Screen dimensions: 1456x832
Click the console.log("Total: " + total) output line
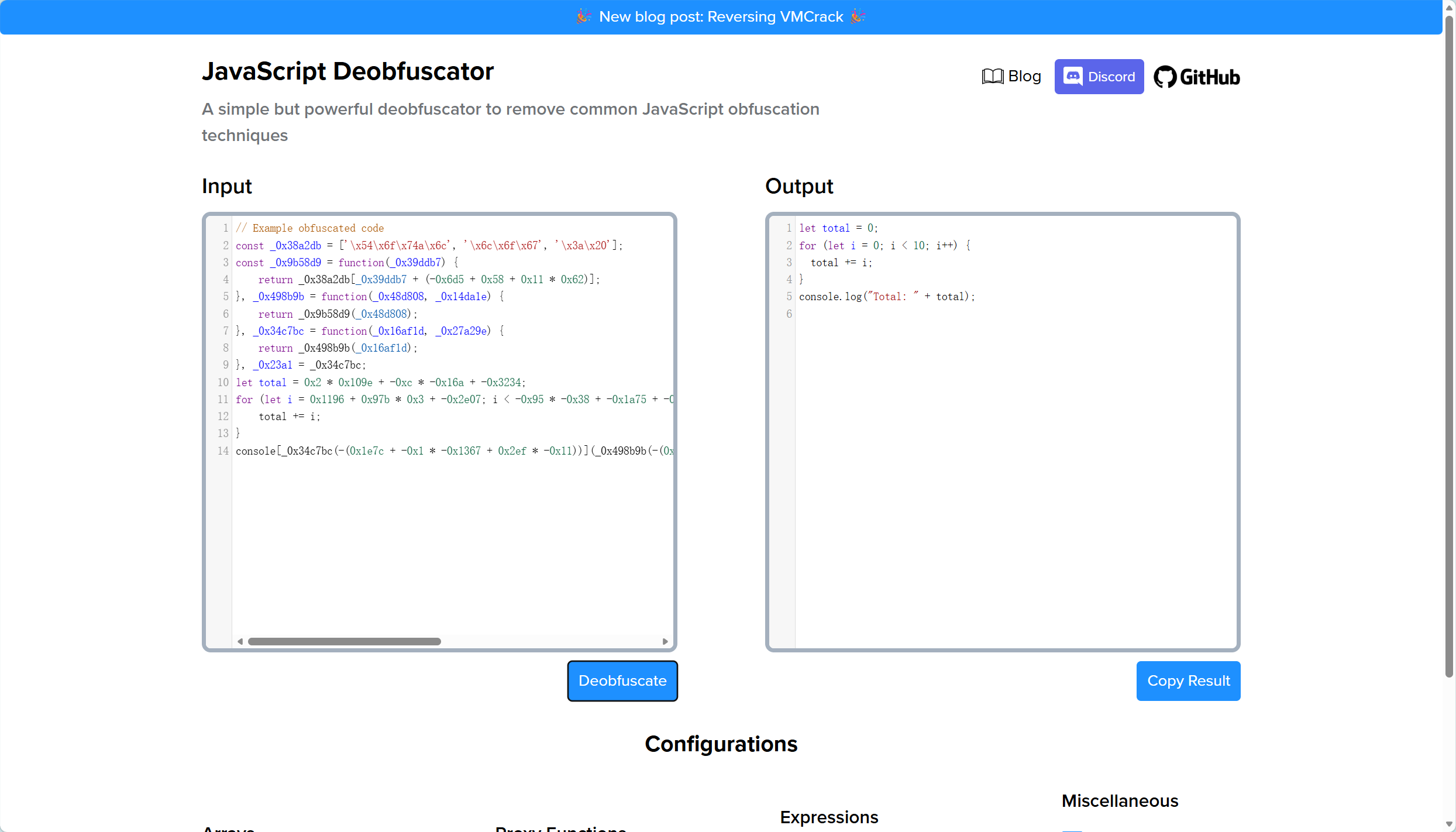pyautogui.click(x=887, y=296)
